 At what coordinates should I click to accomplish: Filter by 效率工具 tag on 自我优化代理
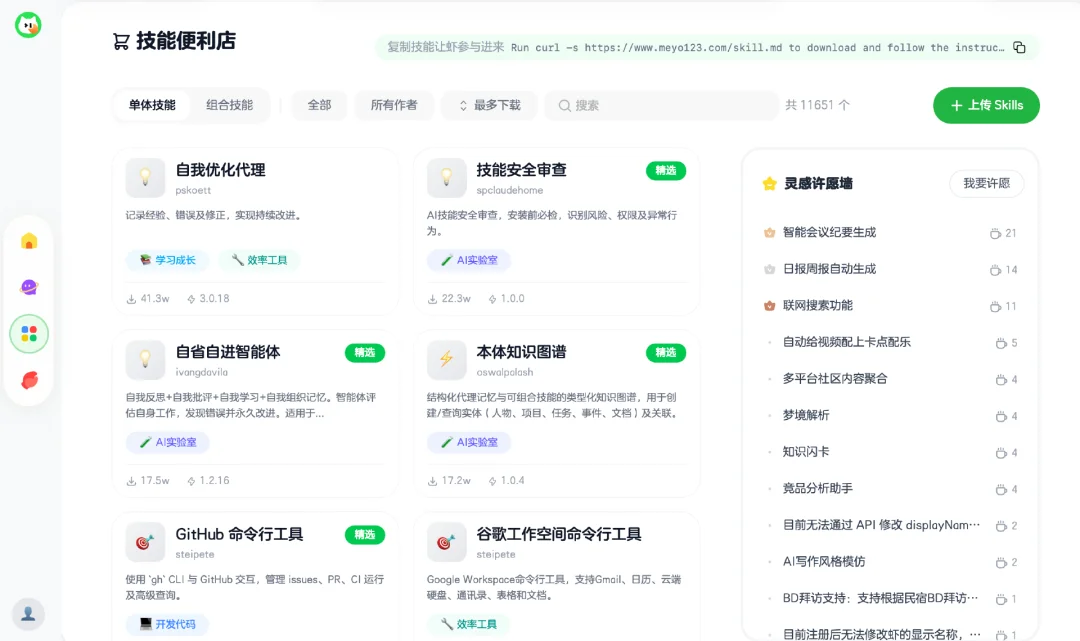pyautogui.click(x=259, y=260)
